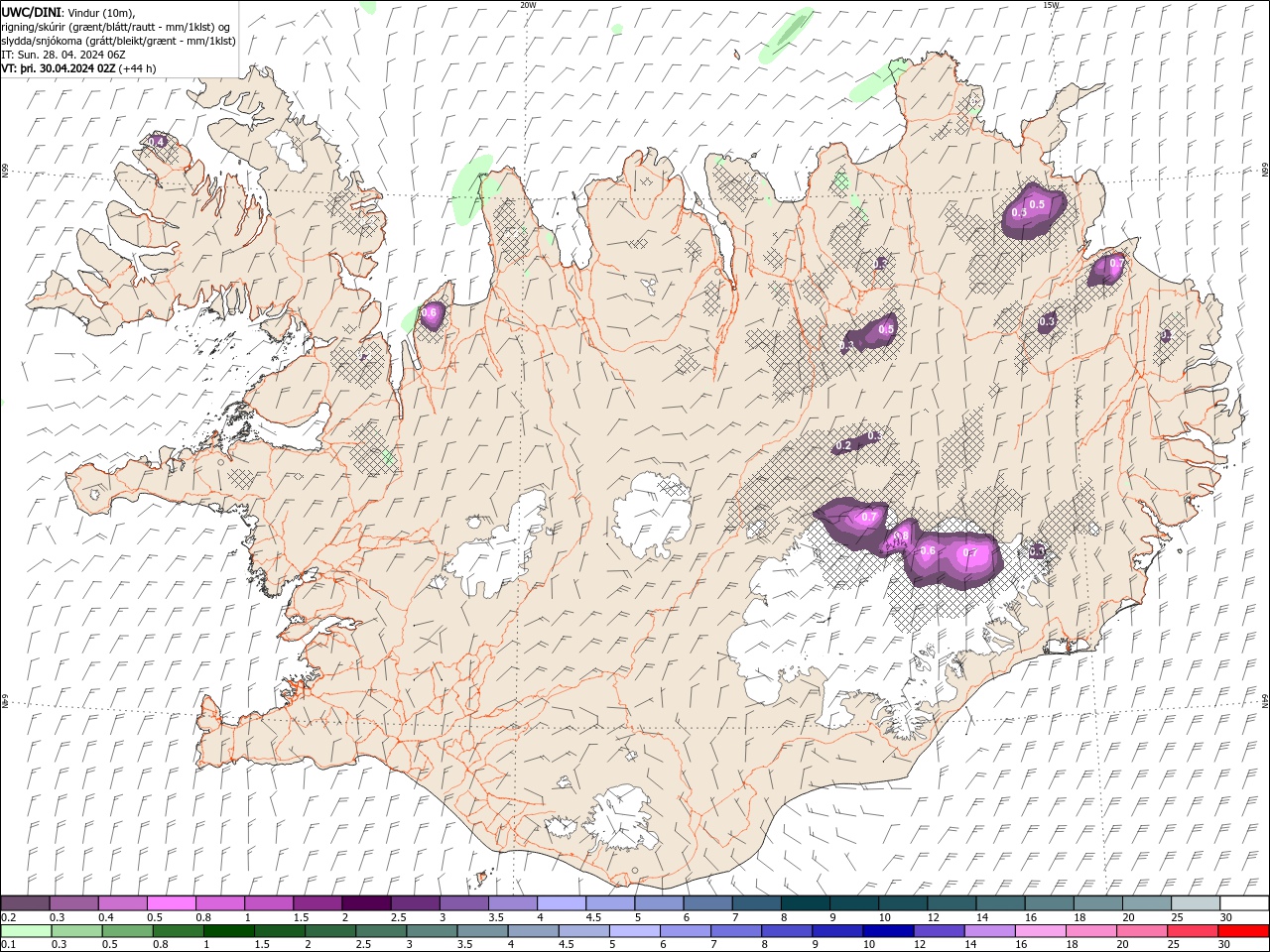Click the darkest purple upper swatch between 2 and 2.5
This screenshot has width=1270, height=952.
(x=366, y=903)
